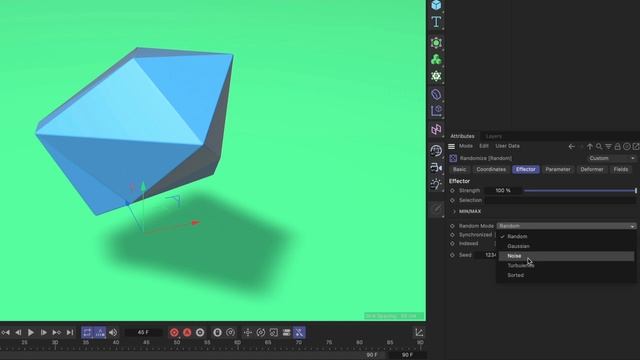The width and height of the screenshot is (640, 360).
Task: Add a Light object icon
Action: 436,184
